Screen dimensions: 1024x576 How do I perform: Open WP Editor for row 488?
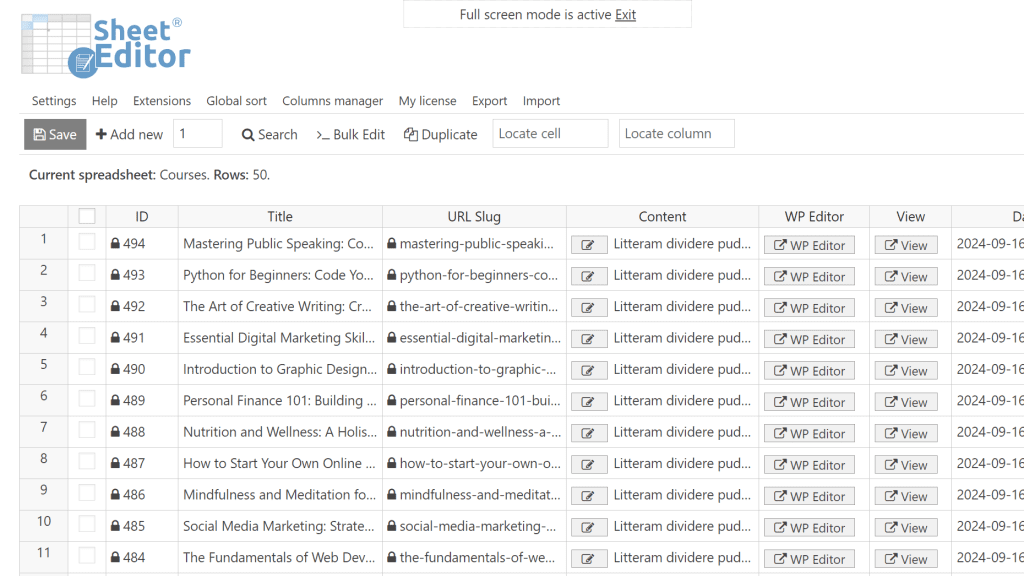[809, 433]
